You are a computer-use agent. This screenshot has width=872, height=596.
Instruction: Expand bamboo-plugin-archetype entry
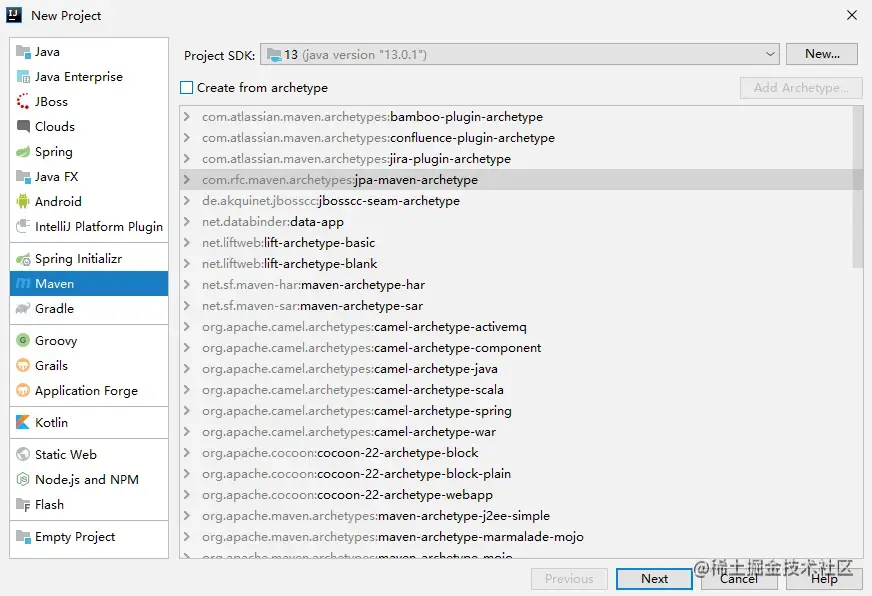pyautogui.click(x=187, y=117)
